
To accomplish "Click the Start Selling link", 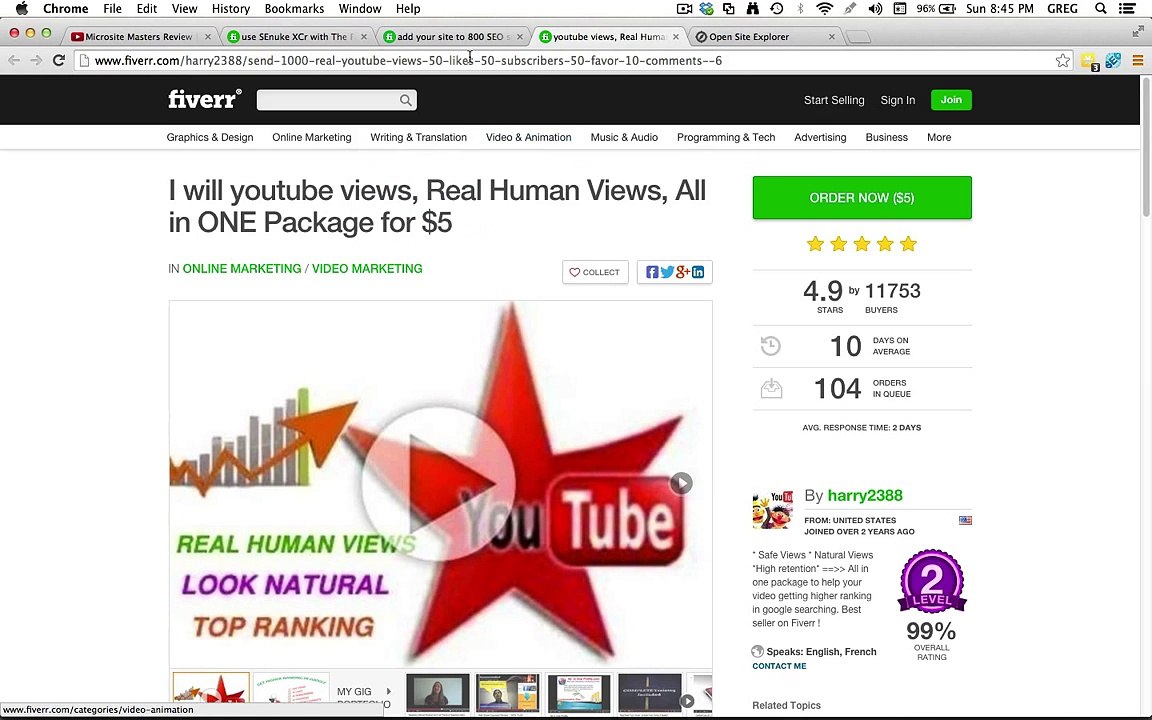I will click(x=834, y=100).
